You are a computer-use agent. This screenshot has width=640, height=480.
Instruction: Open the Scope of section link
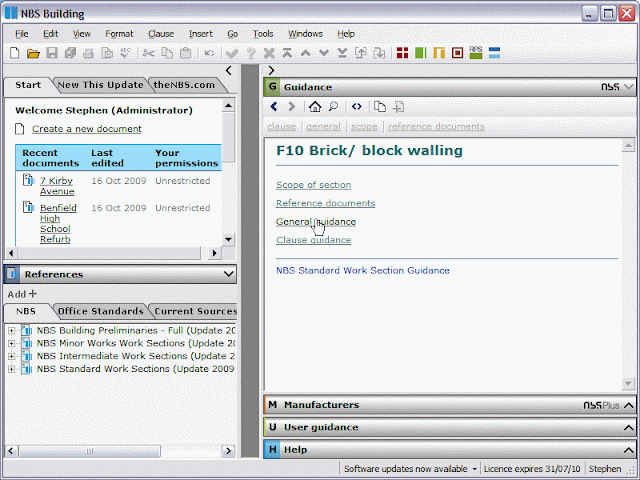pos(313,185)
